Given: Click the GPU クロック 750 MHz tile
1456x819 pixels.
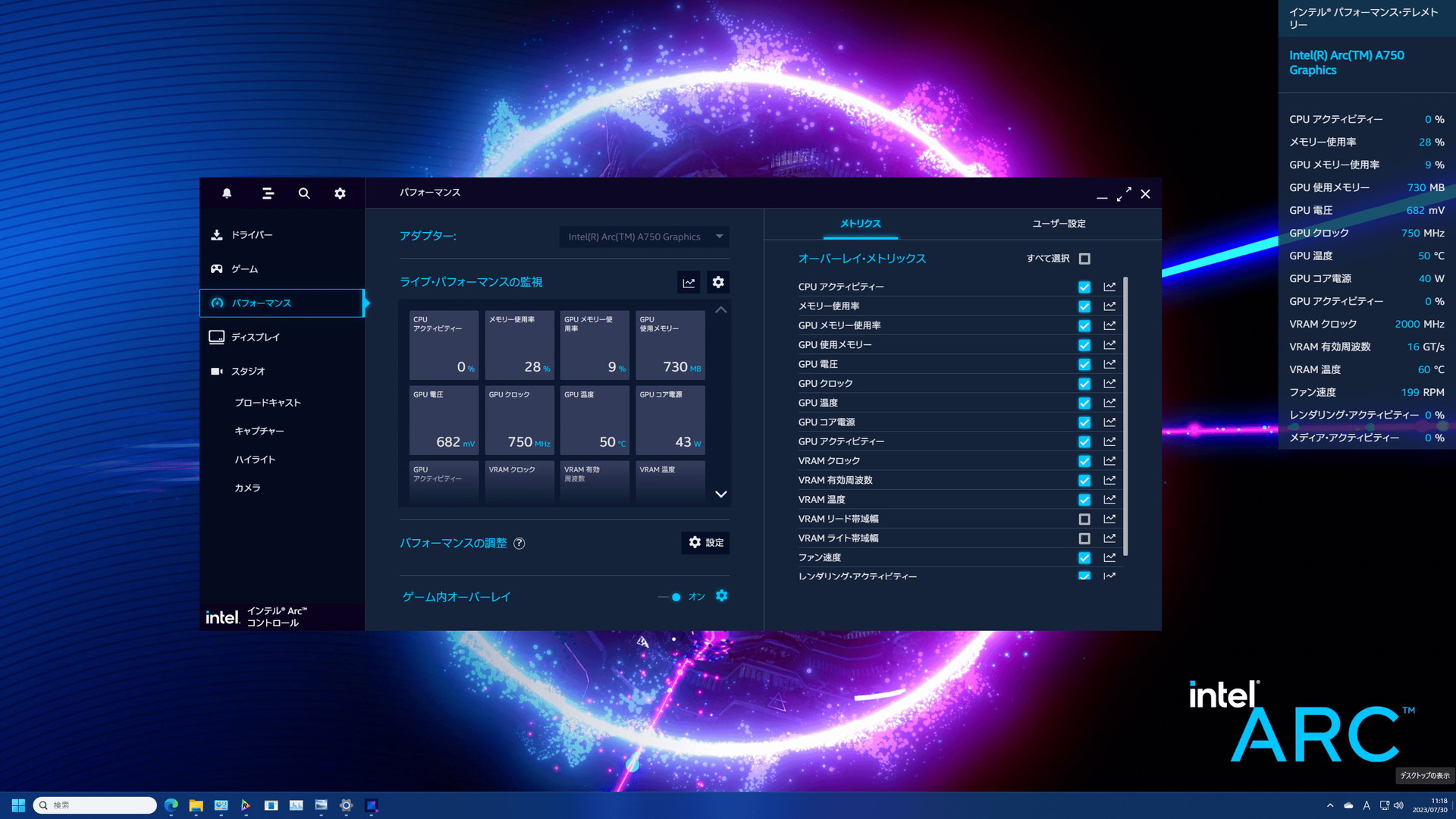Looking at the screenshot, I should tap(519, 420).
